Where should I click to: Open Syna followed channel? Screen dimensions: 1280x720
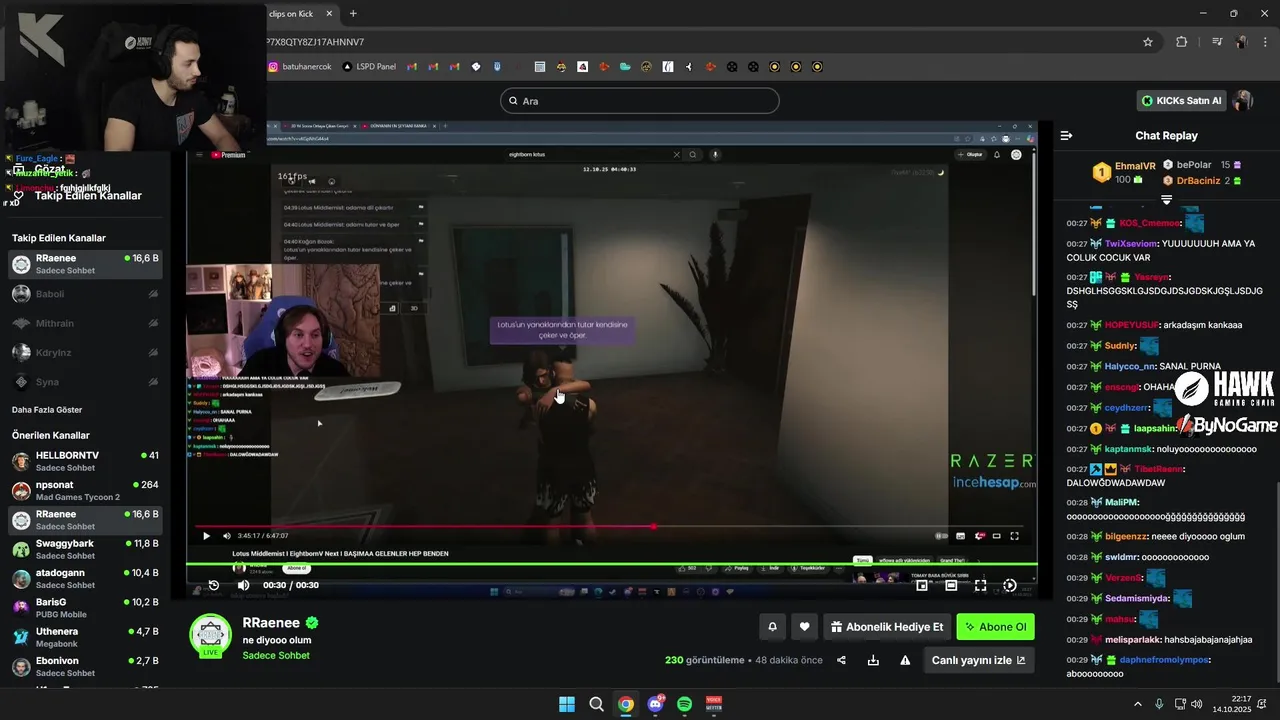click(85, 382)
